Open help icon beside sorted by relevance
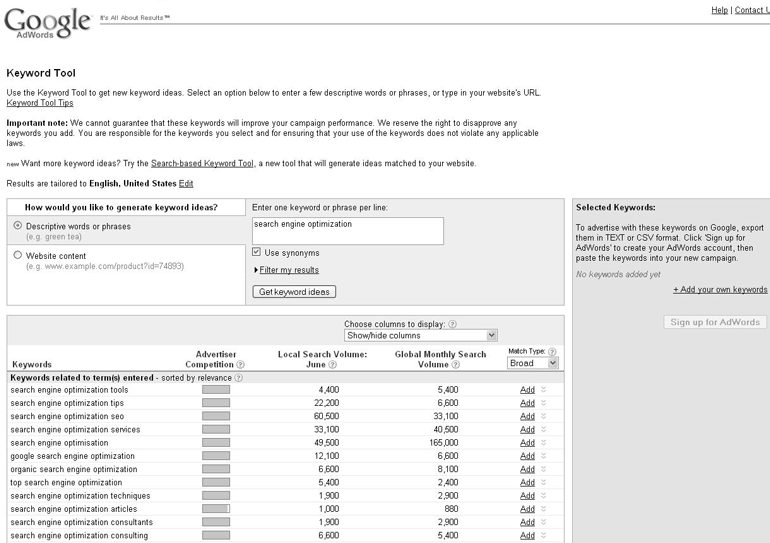Viewport: 770px width, 543px height. [238, 378]
